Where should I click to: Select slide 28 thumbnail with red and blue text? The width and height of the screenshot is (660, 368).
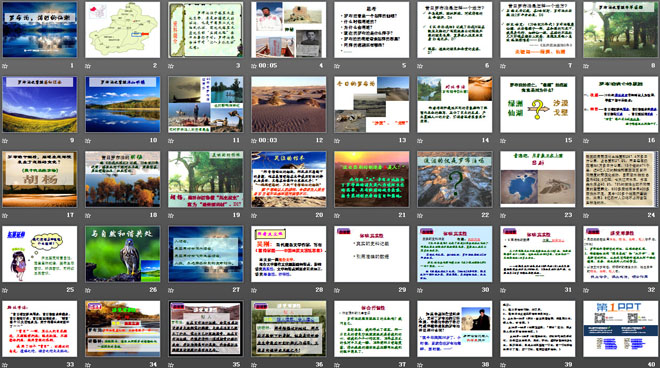tap(289, 254)
